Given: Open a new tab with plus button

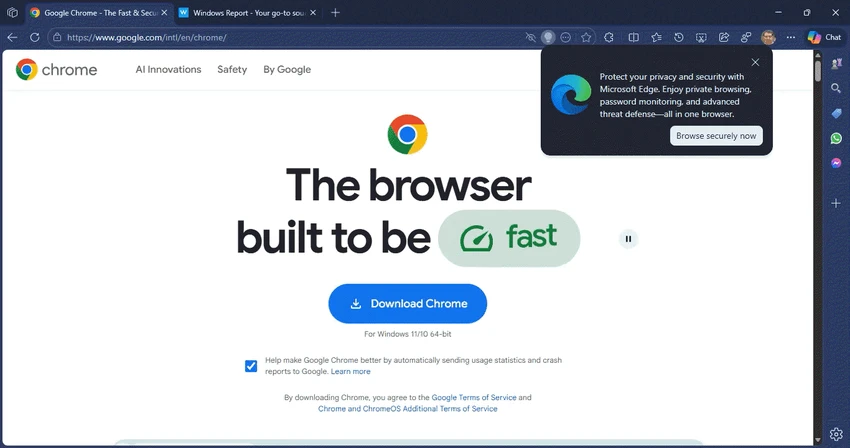Looking at the screenshot, I should pyautogui.click(x=336, y=12).
